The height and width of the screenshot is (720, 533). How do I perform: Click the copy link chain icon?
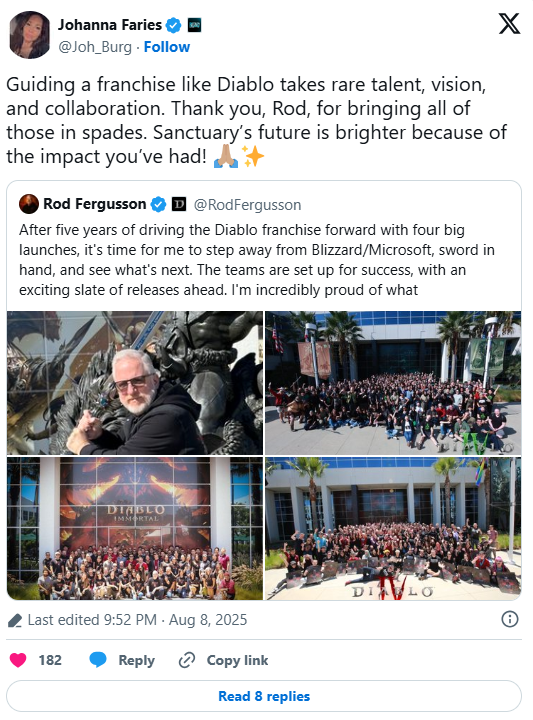(187, 660)
